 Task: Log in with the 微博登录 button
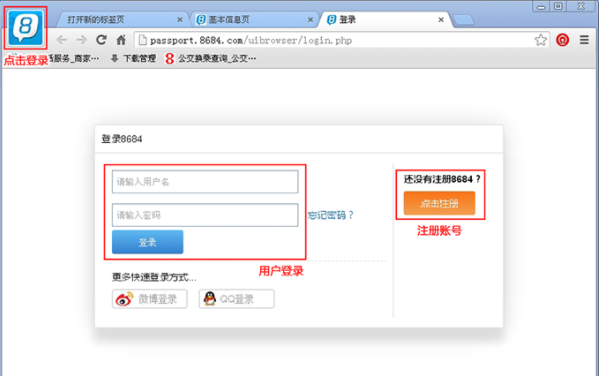pyautogui.click(x=150, y=299)
